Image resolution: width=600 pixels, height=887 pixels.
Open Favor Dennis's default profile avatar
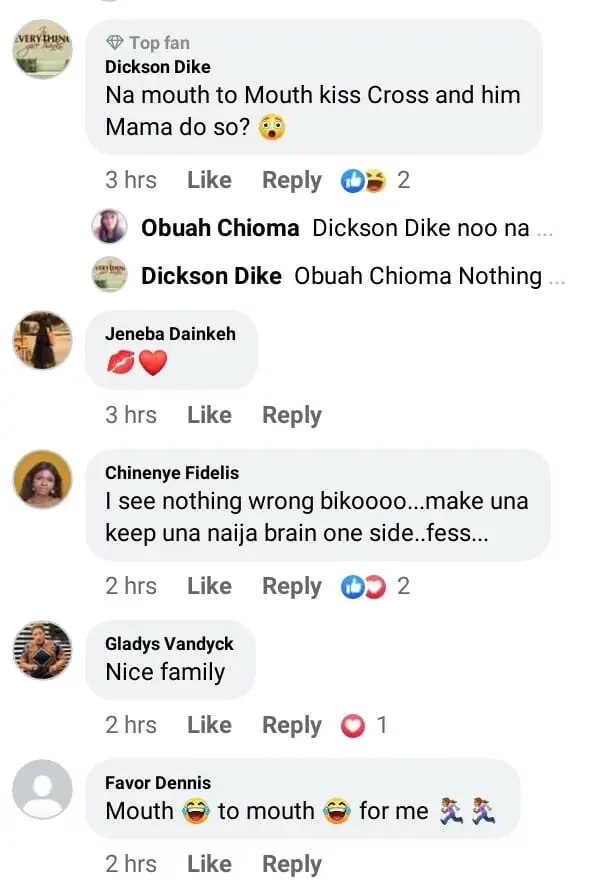pos(42,790)
